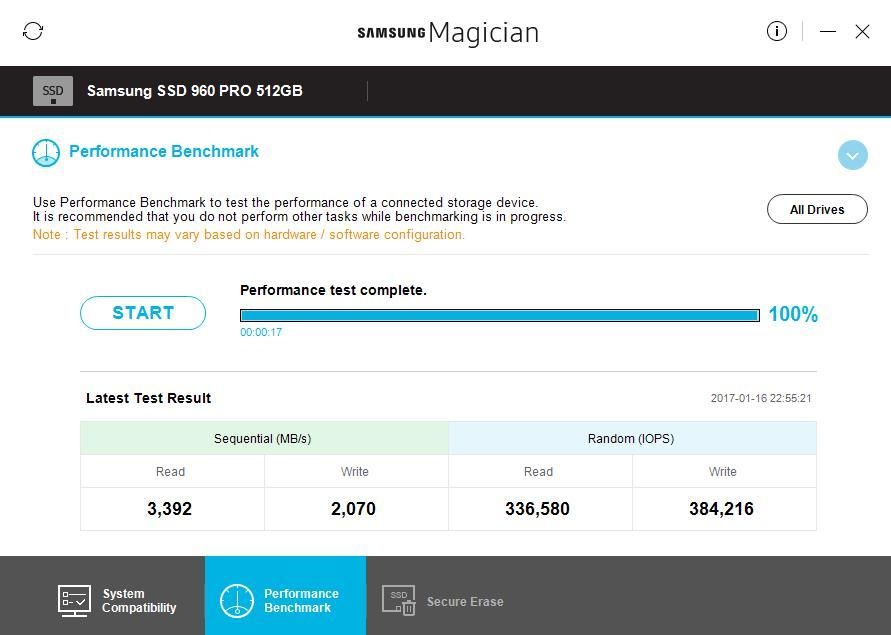Minimize the Samsung Magician window
This screenshot has height=635, width=891.
[x=828, y=31]
